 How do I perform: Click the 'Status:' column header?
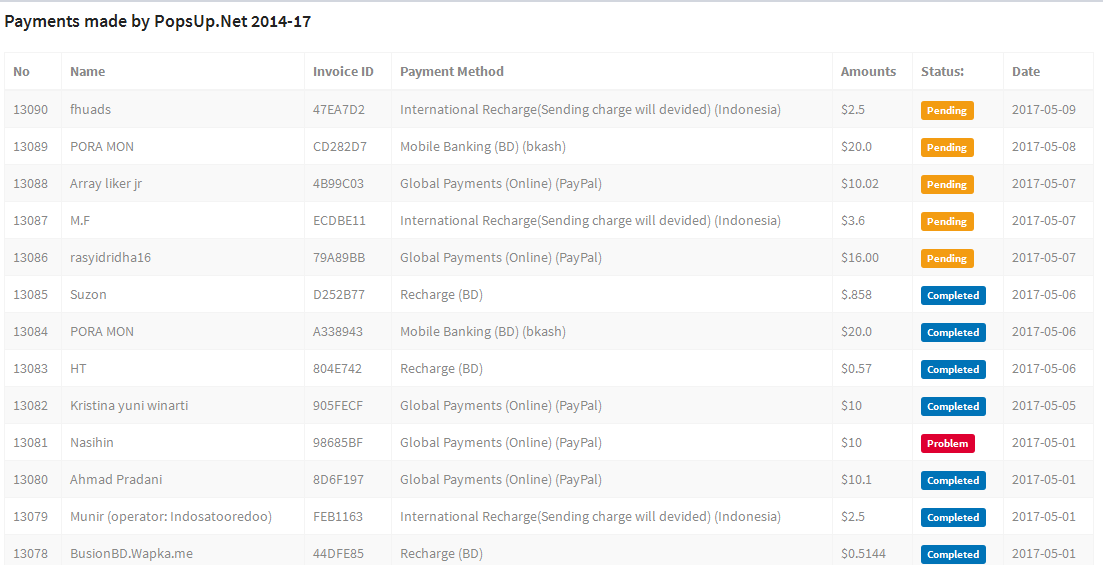click(x=942, y=71)
